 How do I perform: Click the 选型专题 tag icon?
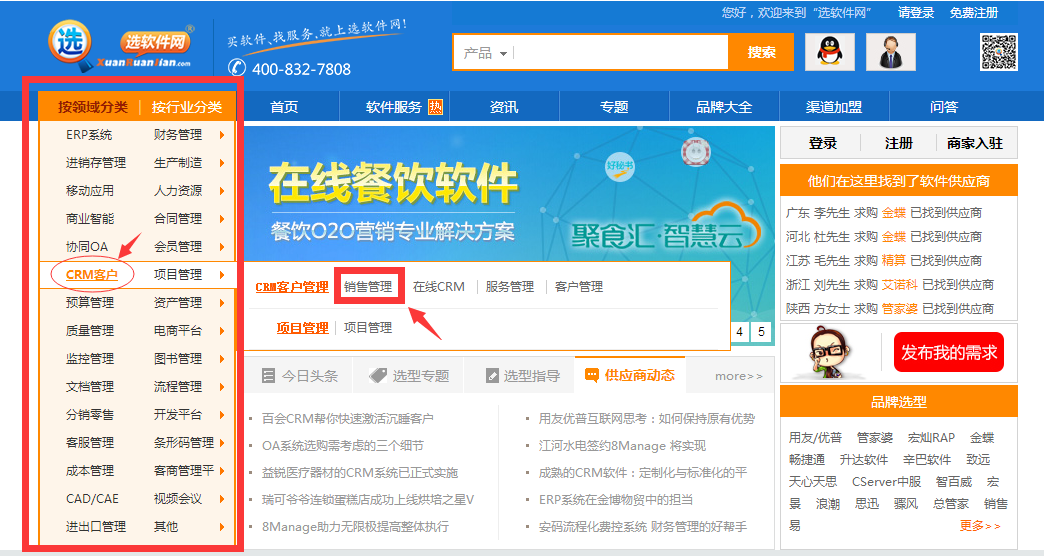tap(378, 376)
